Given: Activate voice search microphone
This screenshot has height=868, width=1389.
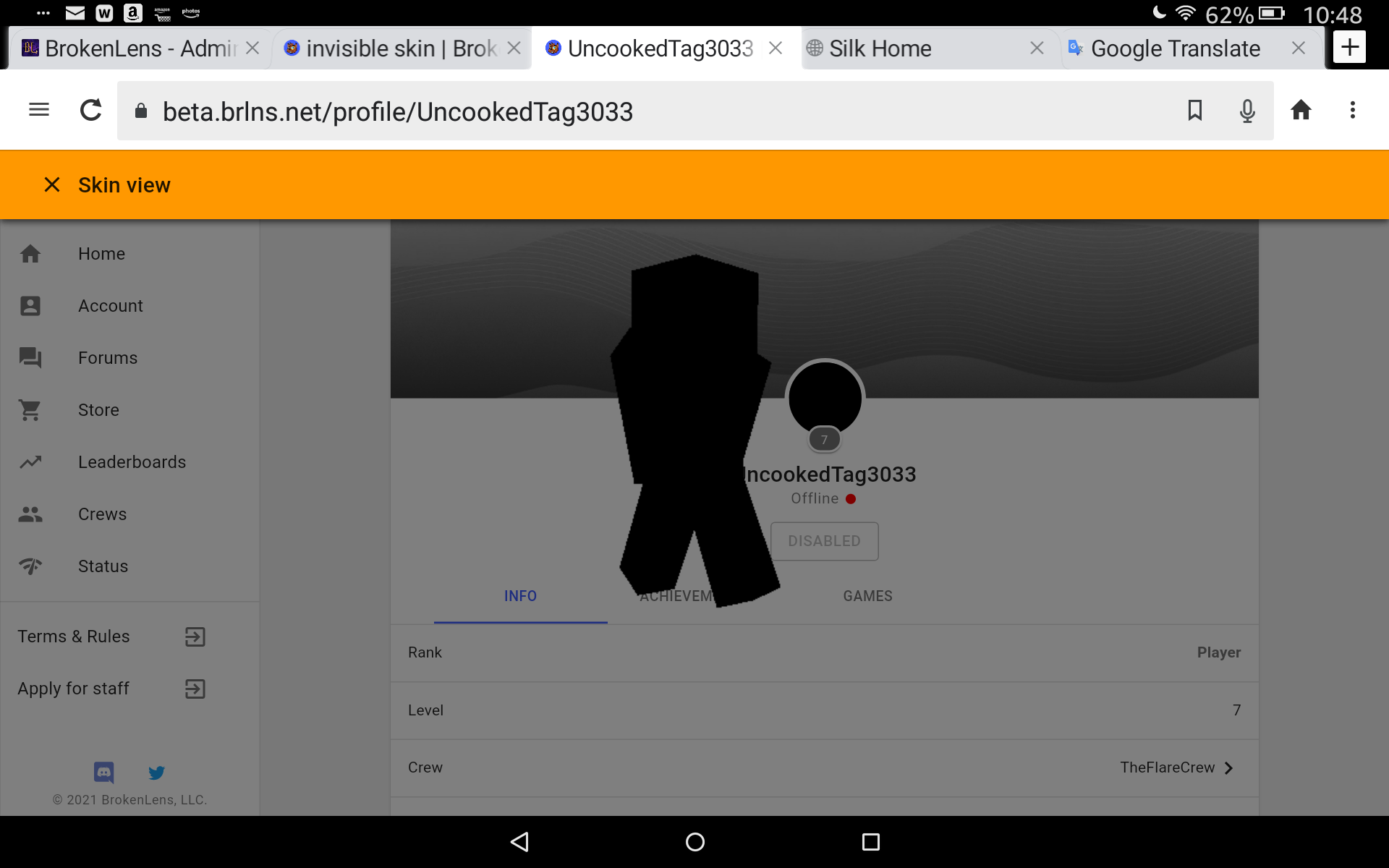Looking at the screenshot, I should click(1247, 111).
